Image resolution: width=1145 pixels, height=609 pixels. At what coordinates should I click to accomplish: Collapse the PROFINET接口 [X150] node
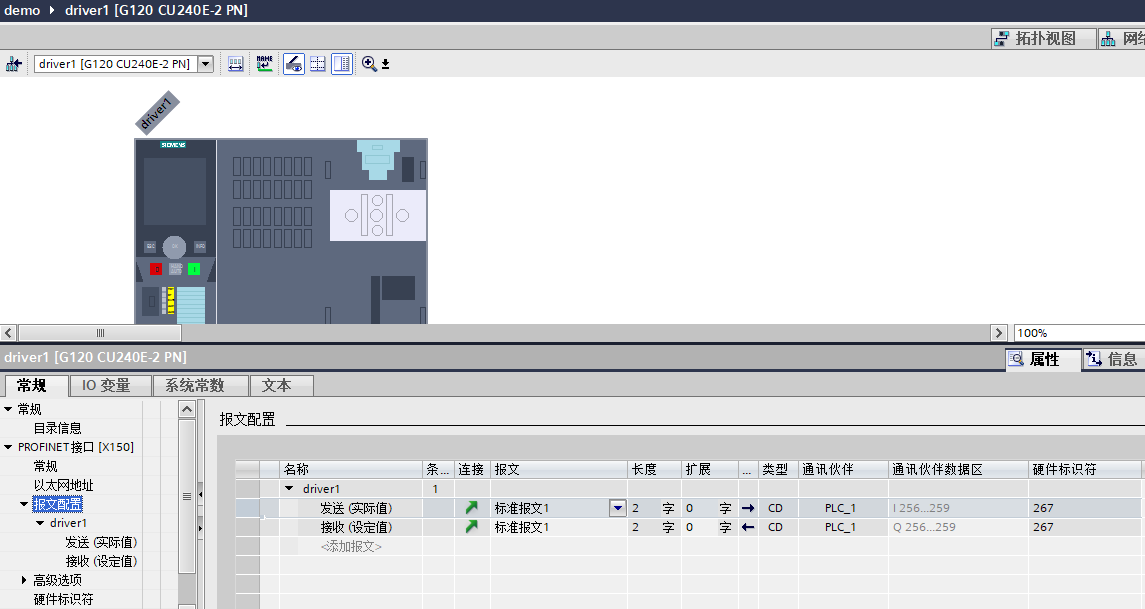point(8,447)
